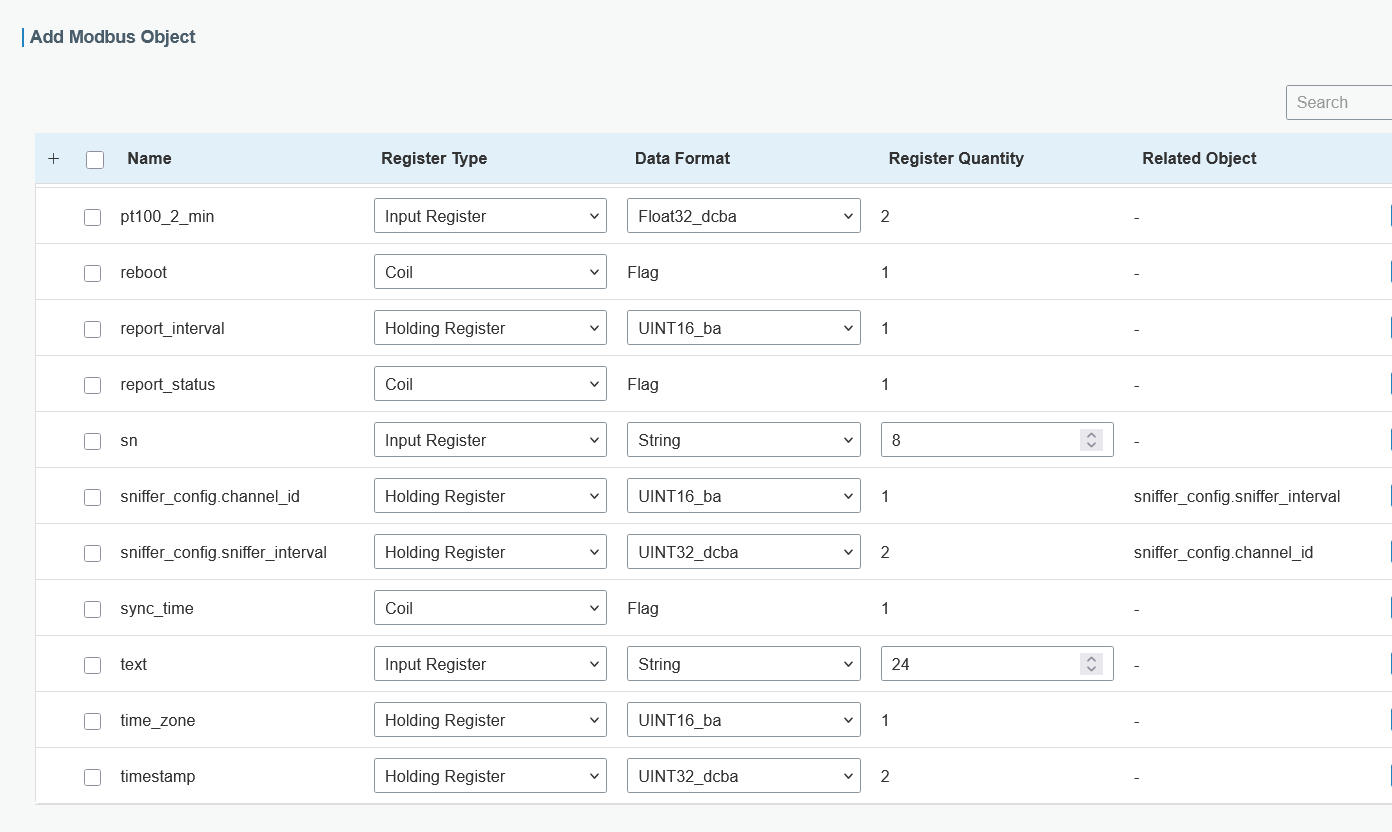Check the timestamp row checkbox
This screenshot has height=832, width=1392.
92,777
